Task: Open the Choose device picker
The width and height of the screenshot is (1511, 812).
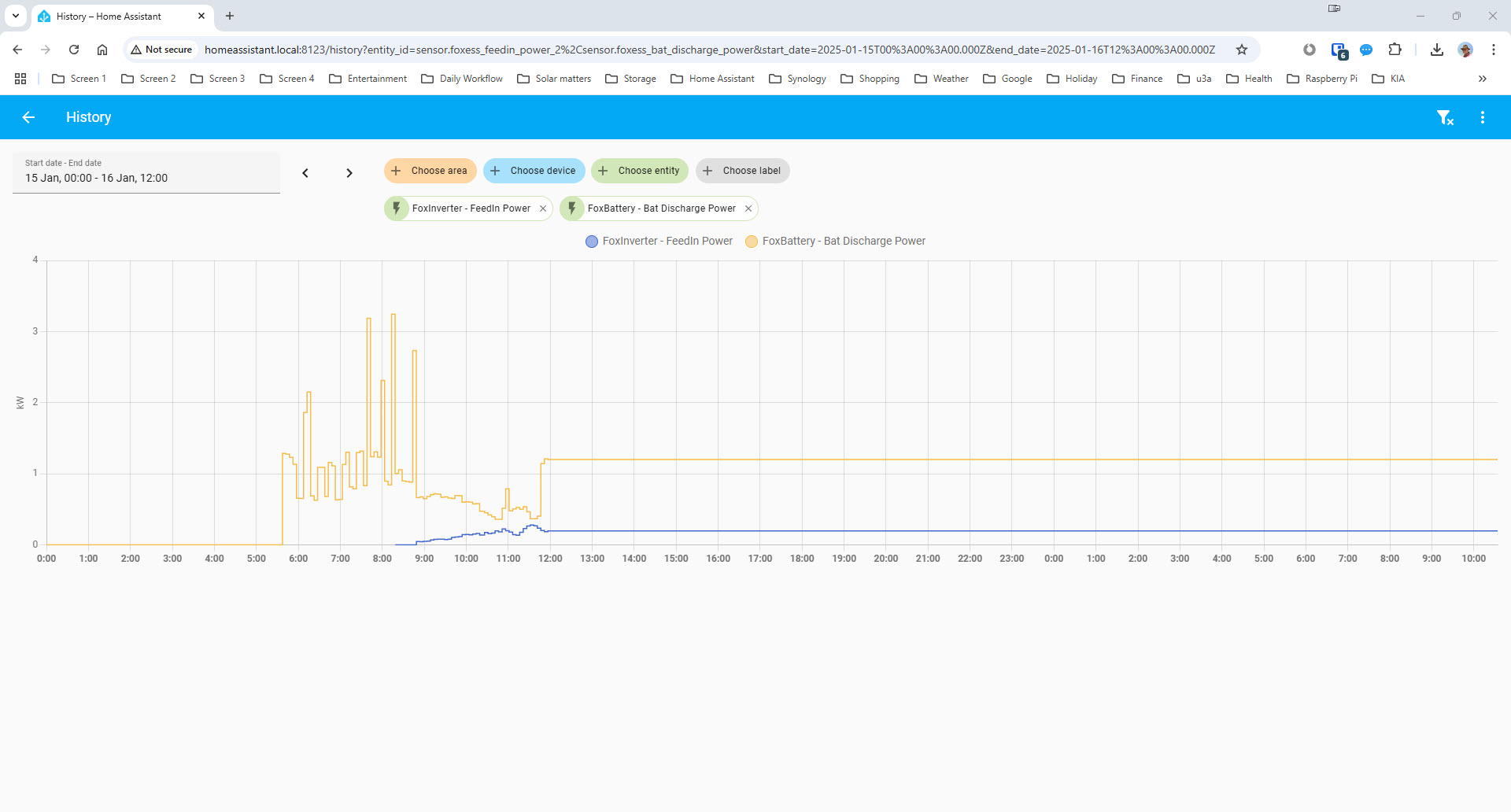Action: (534, 171)
